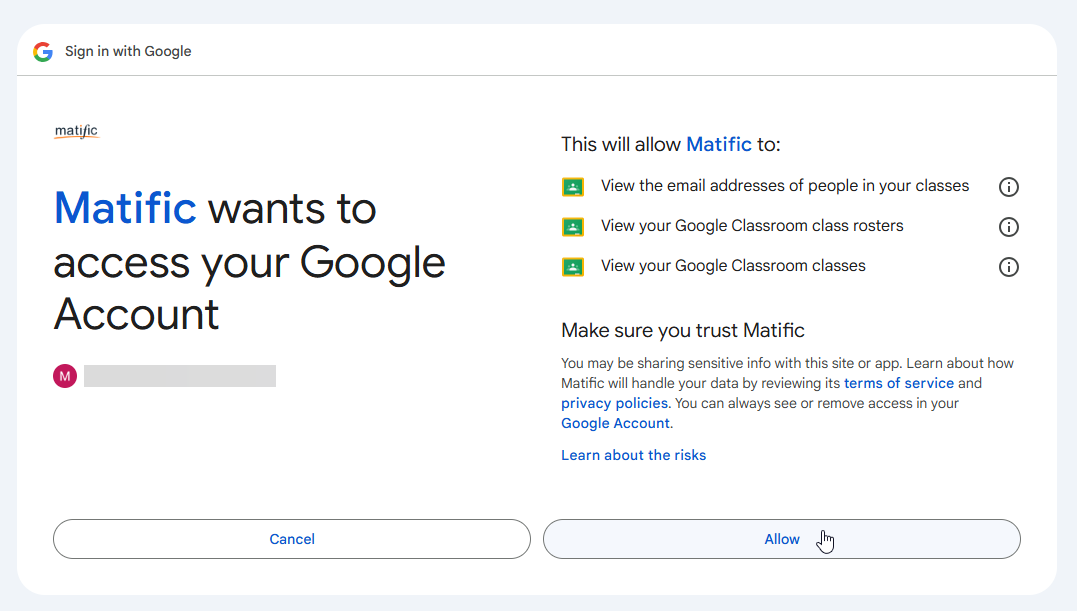Open info for class rosters permission
This screenshot has width=1077, height=611.
point(1008,227)
